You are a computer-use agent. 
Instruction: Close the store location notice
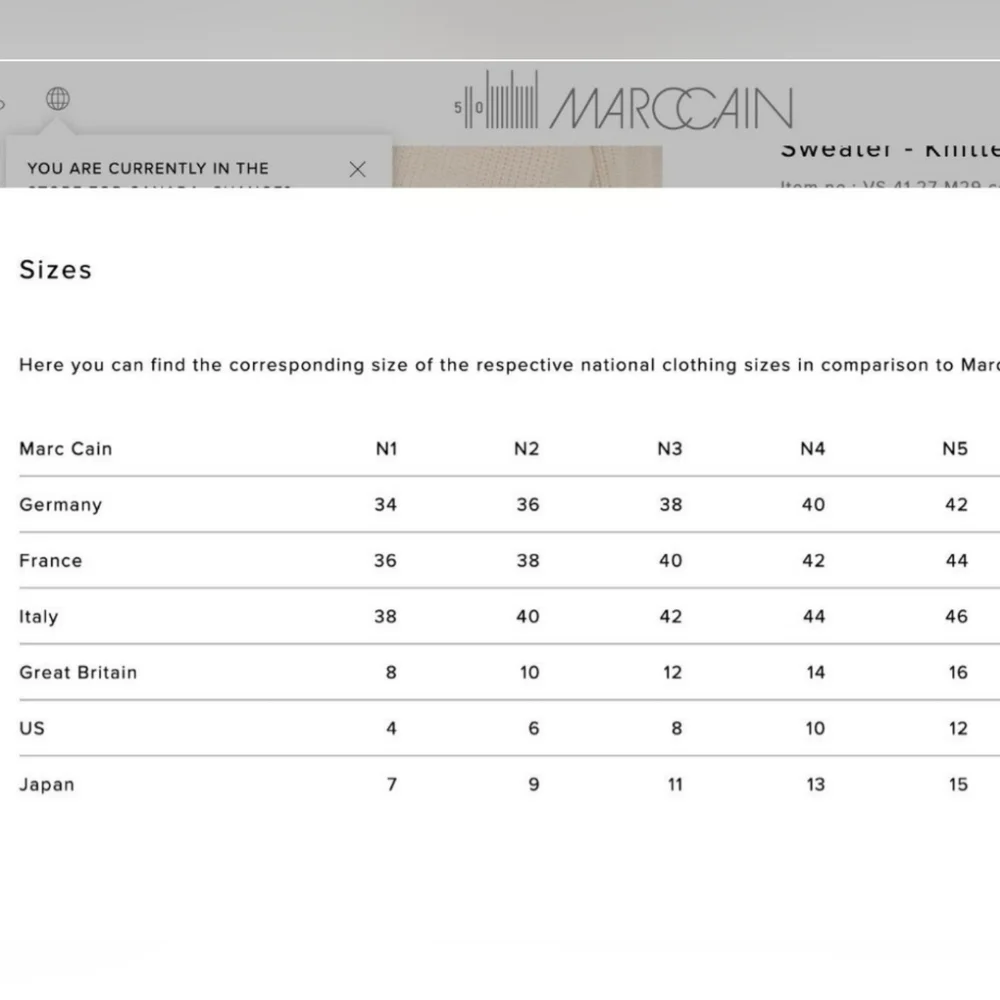357,169
